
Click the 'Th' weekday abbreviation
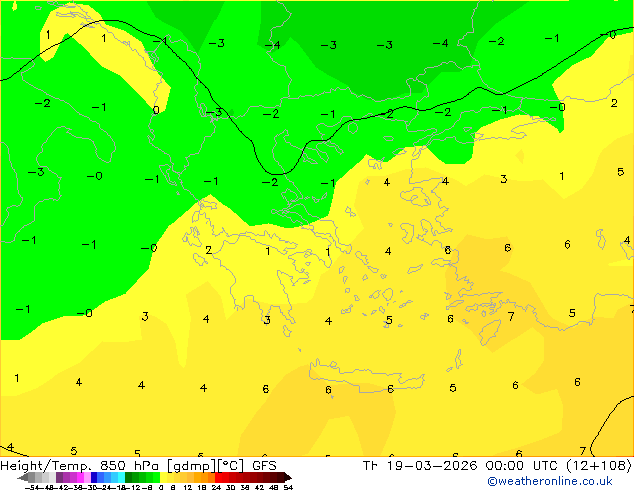pyautogui.click(x=370, y=466)
